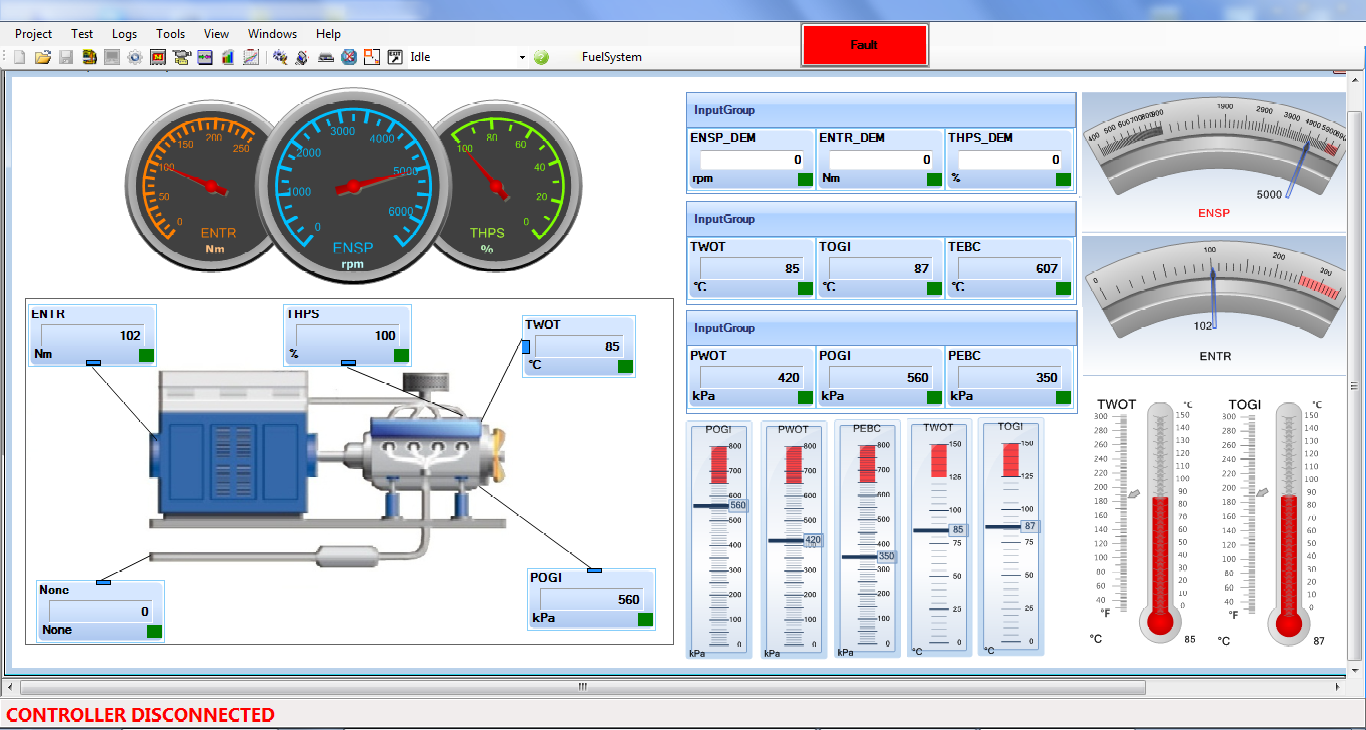Click the THPS_DEM input field

tap(1010, 159)
